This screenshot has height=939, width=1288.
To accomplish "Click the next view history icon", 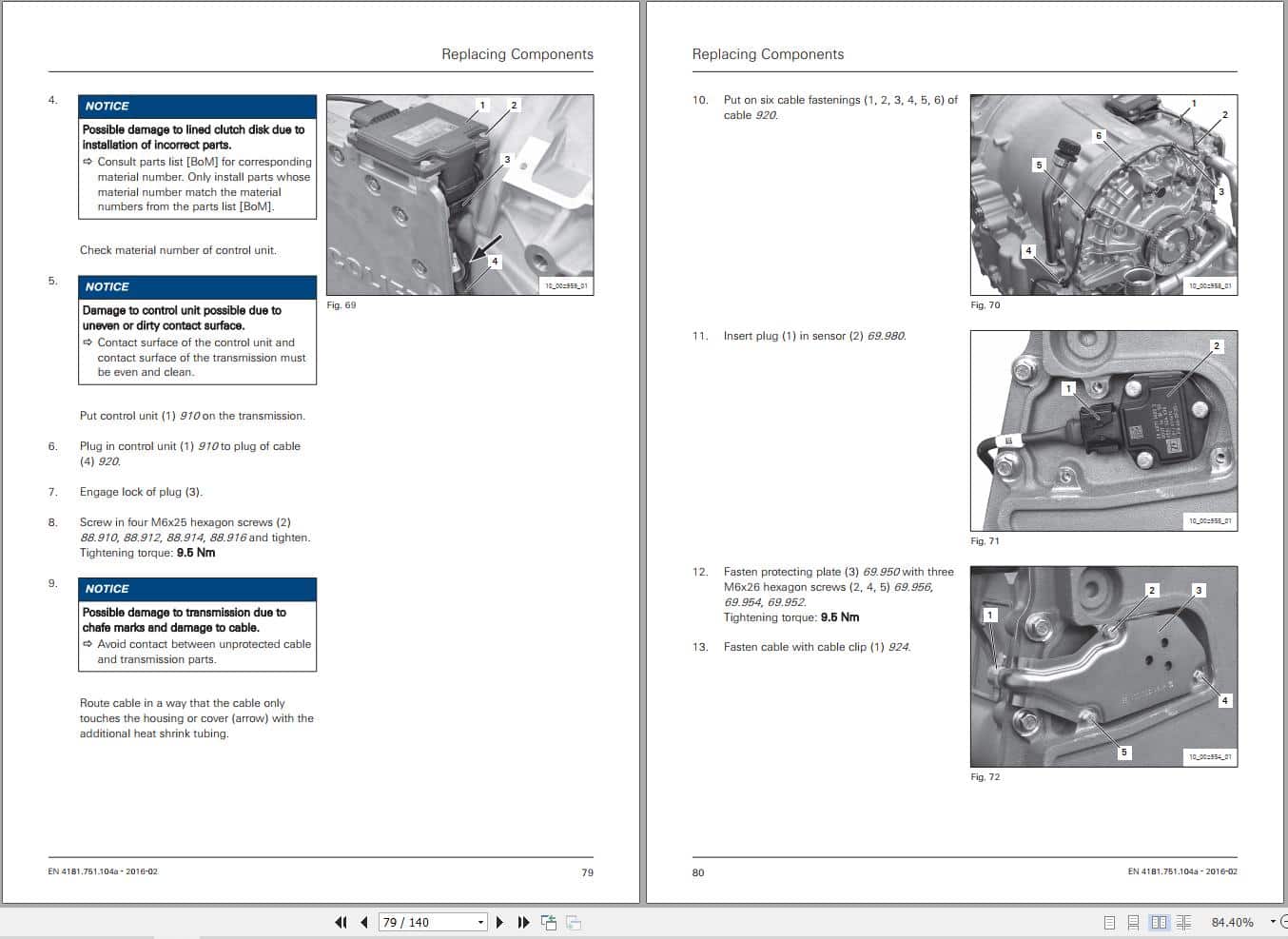I will (x=572, y=922).
